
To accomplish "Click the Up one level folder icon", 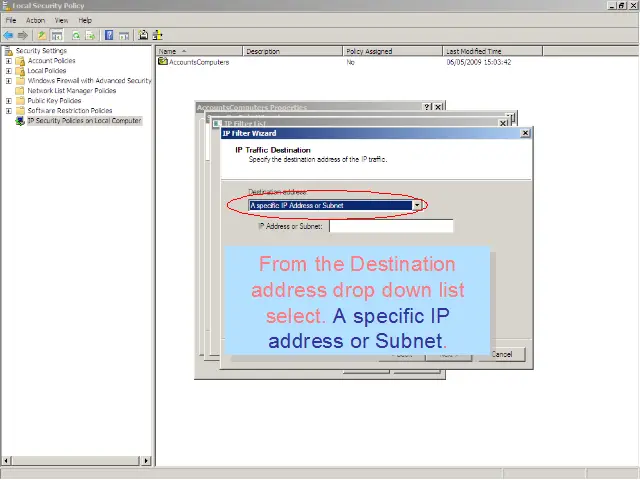I will point(42,35).
